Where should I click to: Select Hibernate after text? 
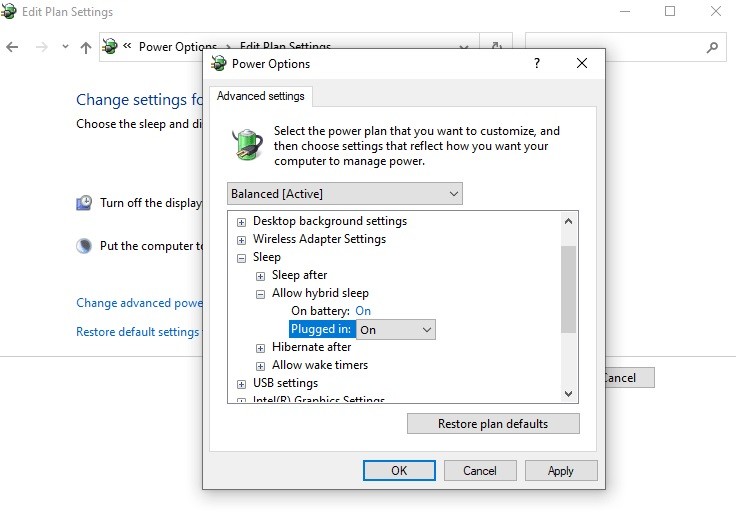click(311, 347)
